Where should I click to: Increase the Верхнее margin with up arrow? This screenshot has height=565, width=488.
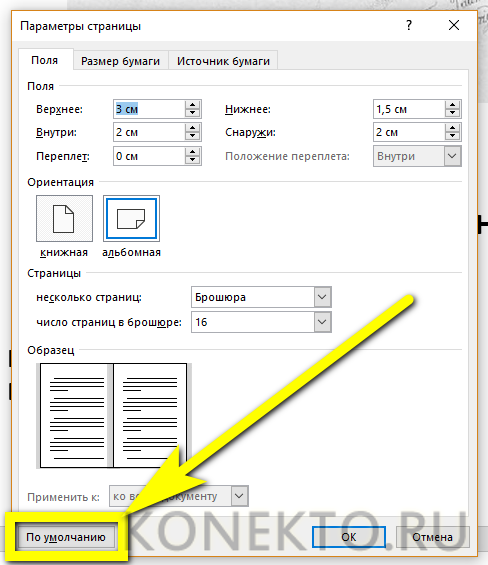tap(192, 105)
